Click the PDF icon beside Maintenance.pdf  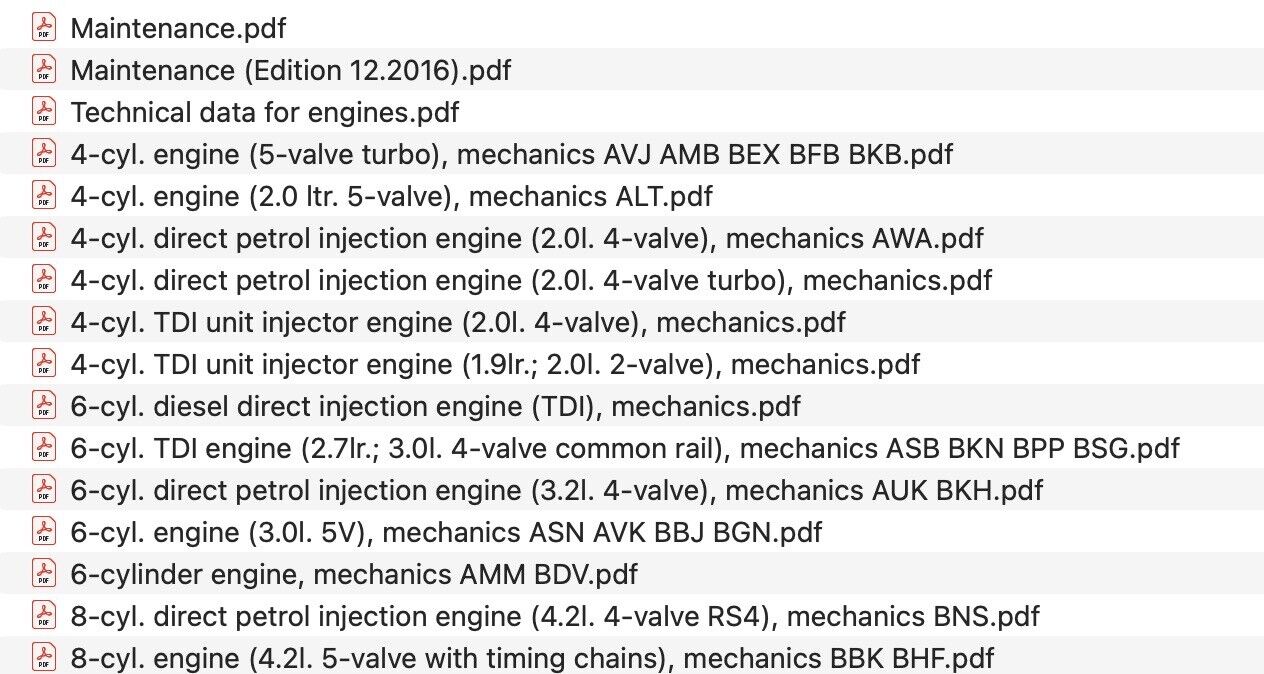(x=43, y=27)
